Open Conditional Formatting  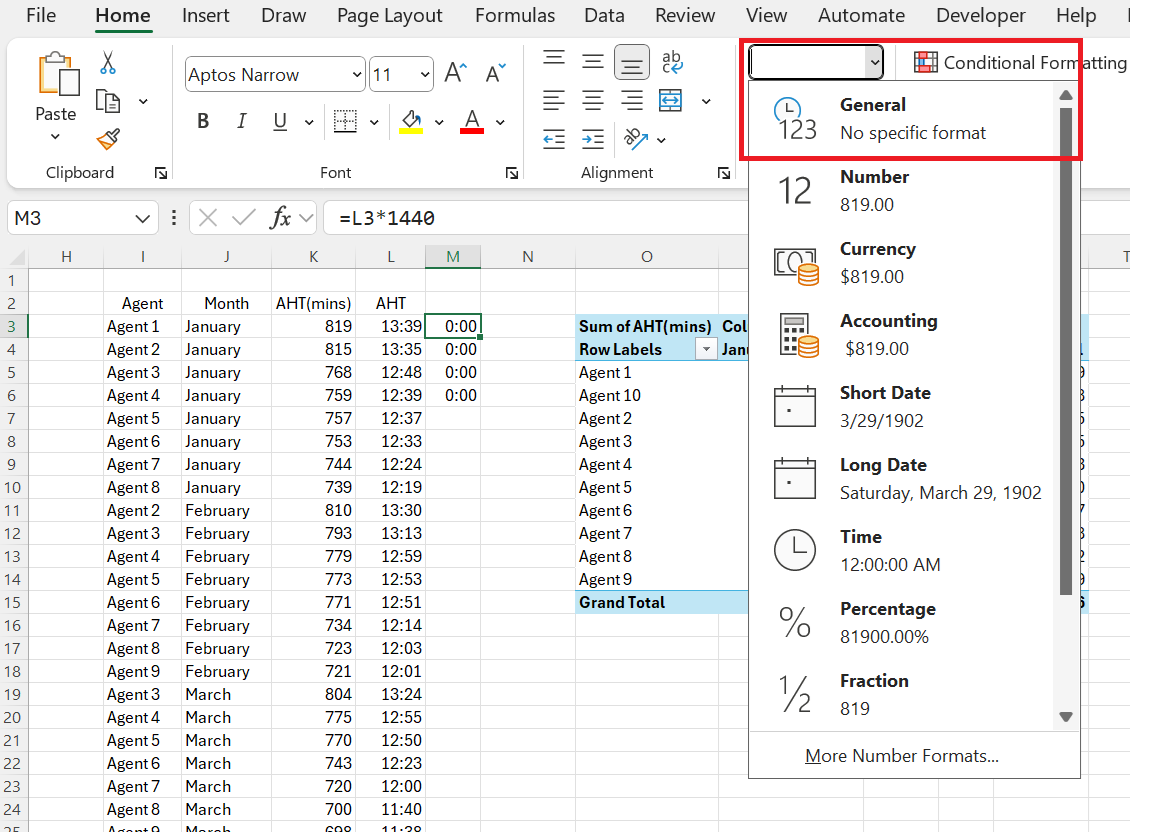tap(1020, 62)
